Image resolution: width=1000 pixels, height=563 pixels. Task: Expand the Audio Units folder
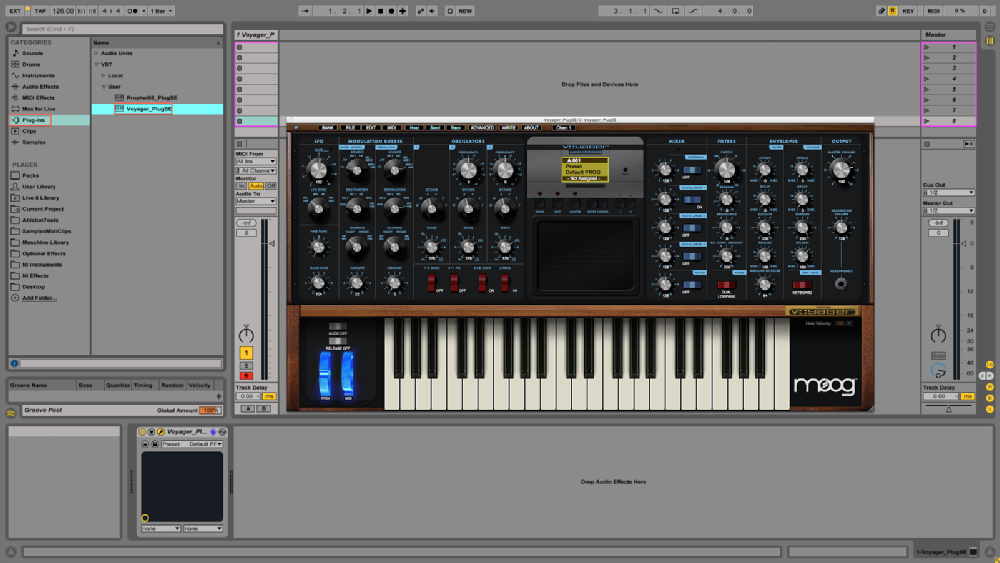click(96, 53)
